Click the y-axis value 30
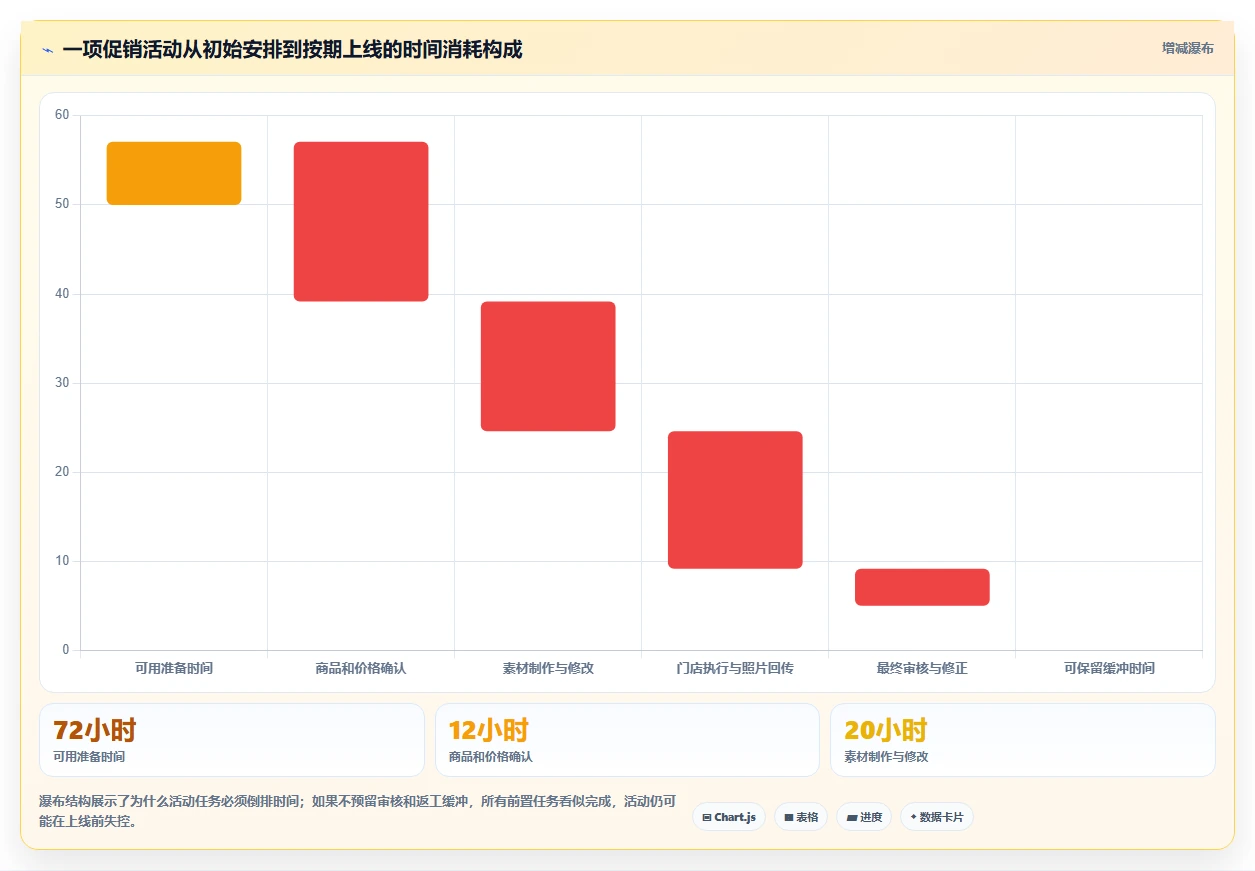Image resolution: width=1255 pixels, height=871 pixels. tap(62, 383)
